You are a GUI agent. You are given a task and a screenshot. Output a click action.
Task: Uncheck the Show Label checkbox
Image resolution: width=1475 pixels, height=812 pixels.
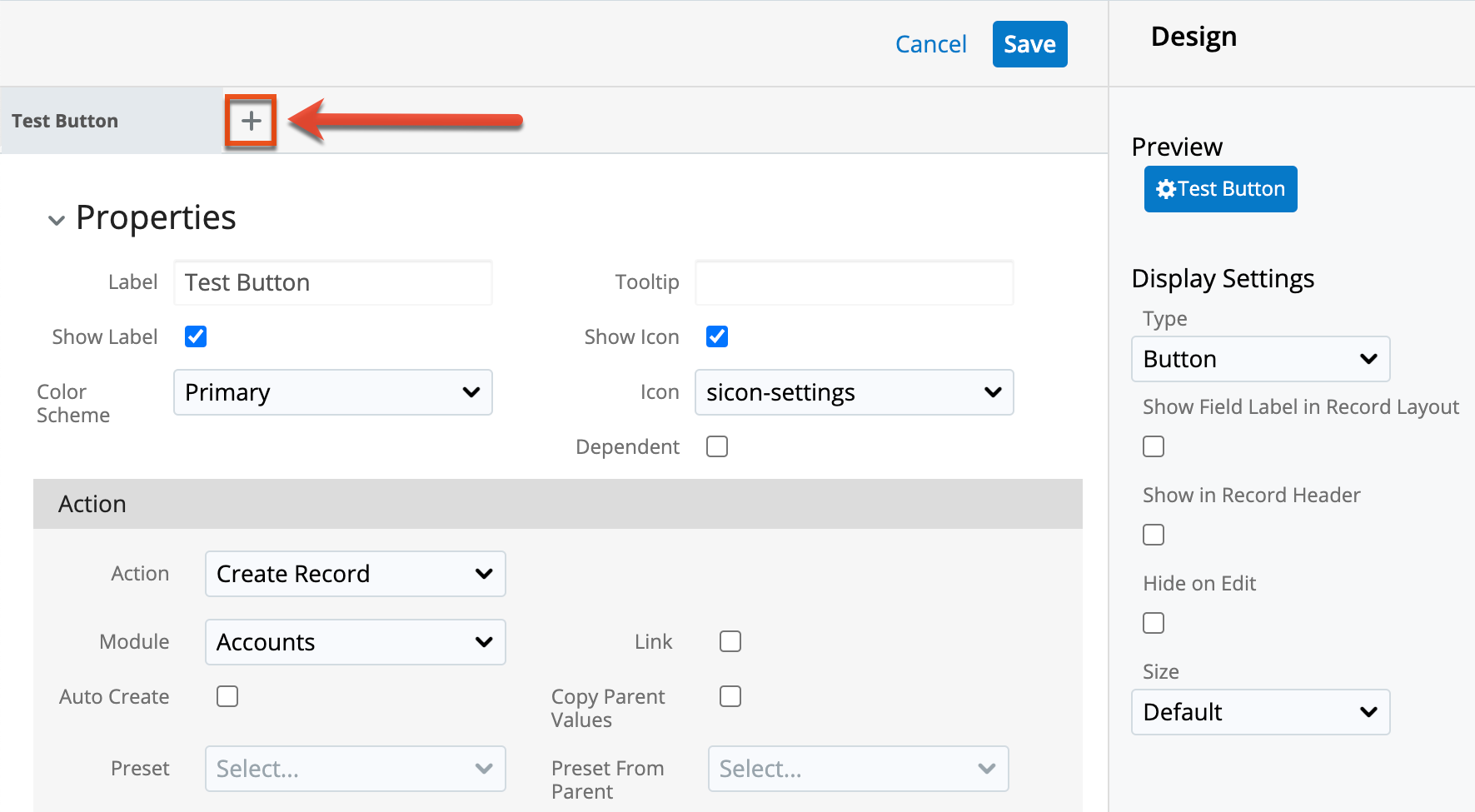[196, 336]
